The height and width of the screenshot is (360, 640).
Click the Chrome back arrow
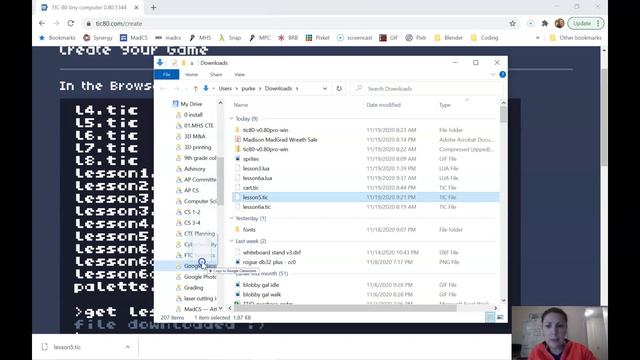tap(42, 23)
